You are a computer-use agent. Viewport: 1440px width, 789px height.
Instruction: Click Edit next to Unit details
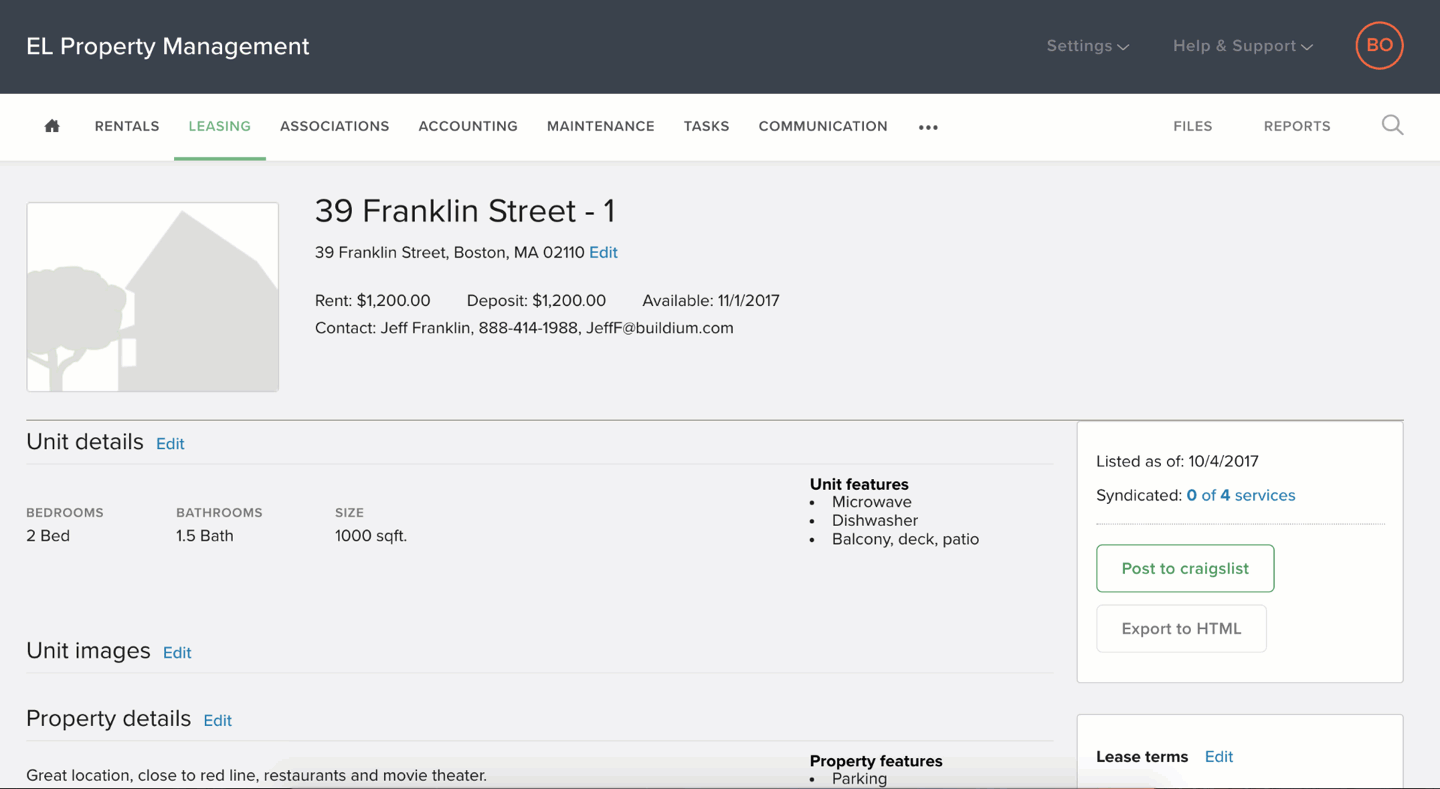click(x=170, y=443)
